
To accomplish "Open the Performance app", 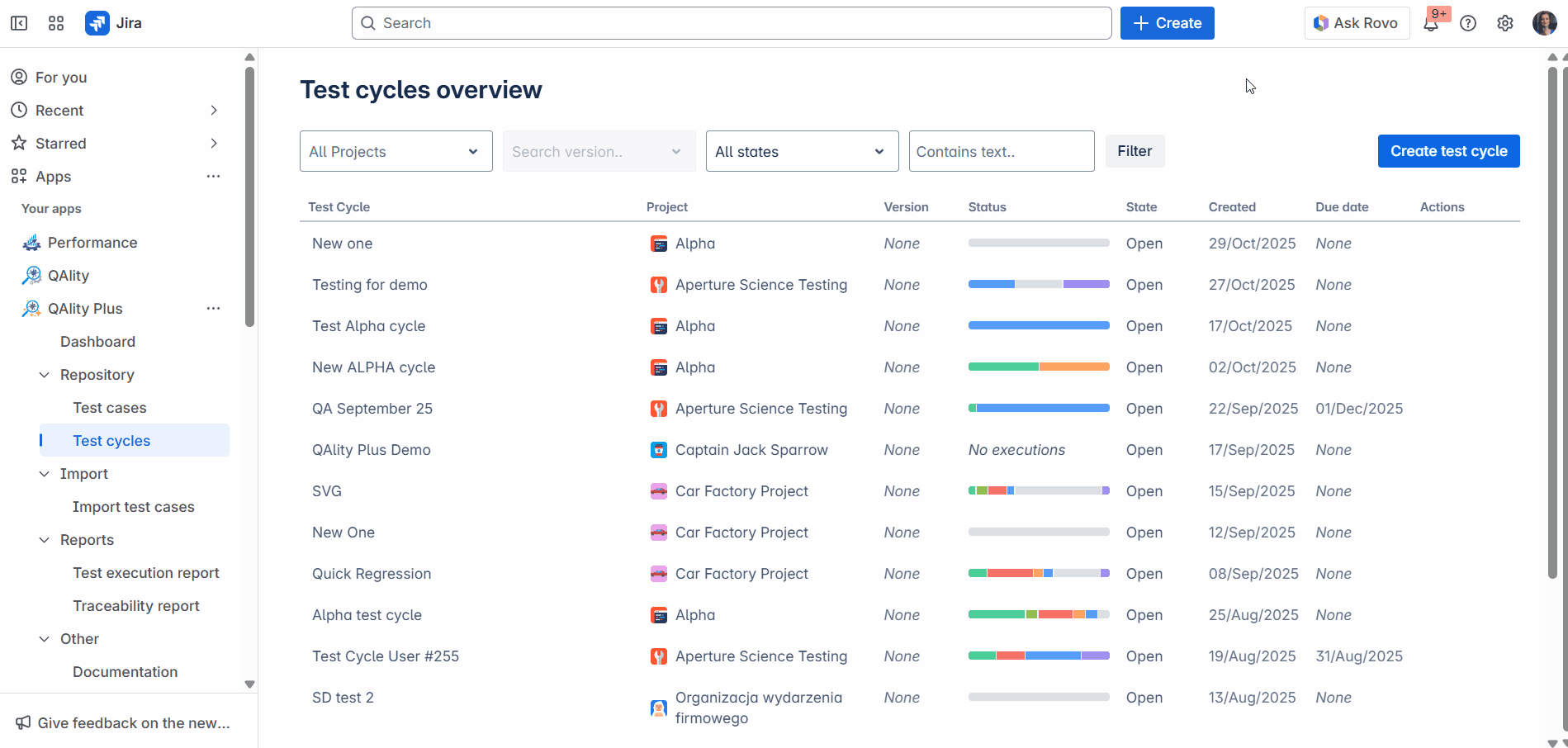I will (x=92, y=243).
